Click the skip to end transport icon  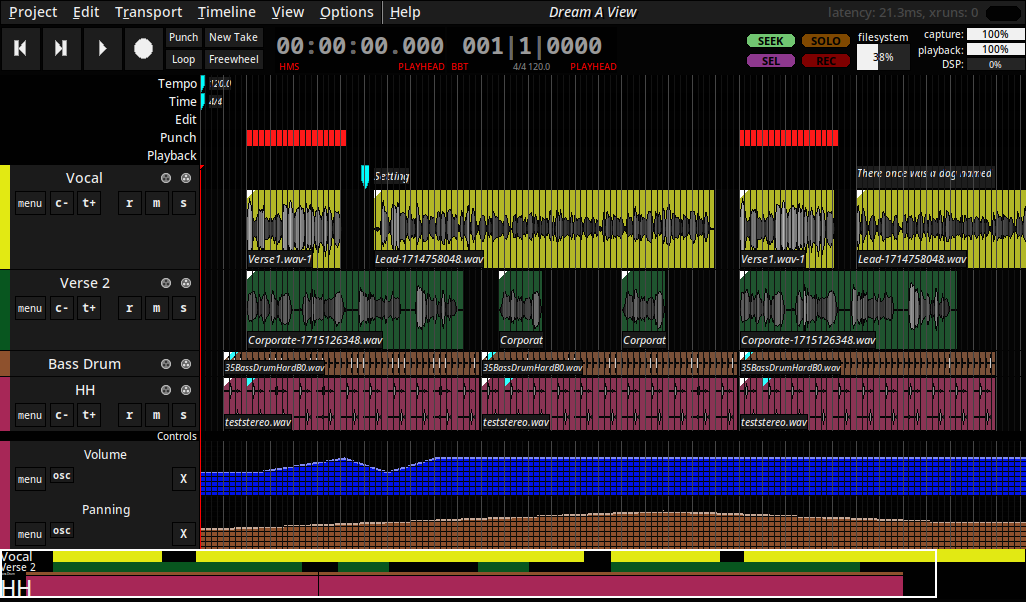[x=62, y=48]
